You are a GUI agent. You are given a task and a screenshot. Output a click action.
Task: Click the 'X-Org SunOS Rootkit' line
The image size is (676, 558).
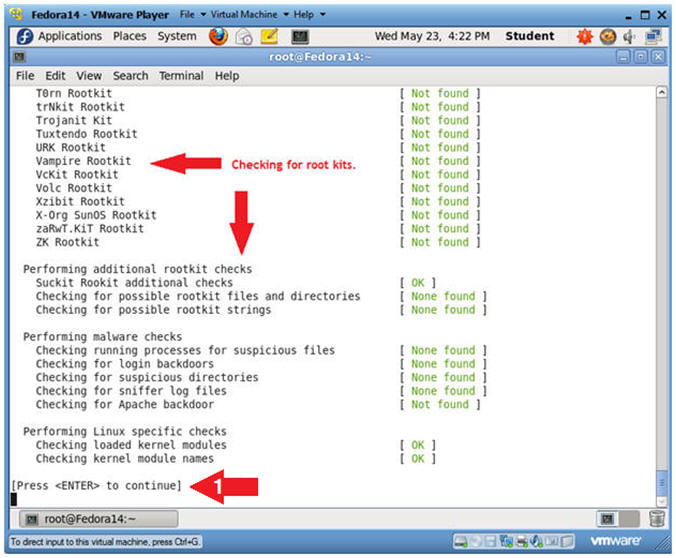(96, 215)
